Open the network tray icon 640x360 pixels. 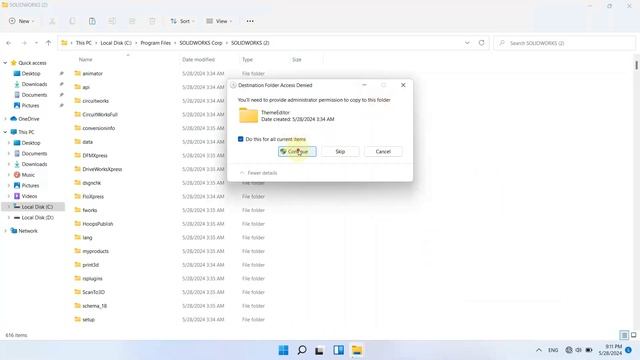pyautogui.click(x=569, y=350)
